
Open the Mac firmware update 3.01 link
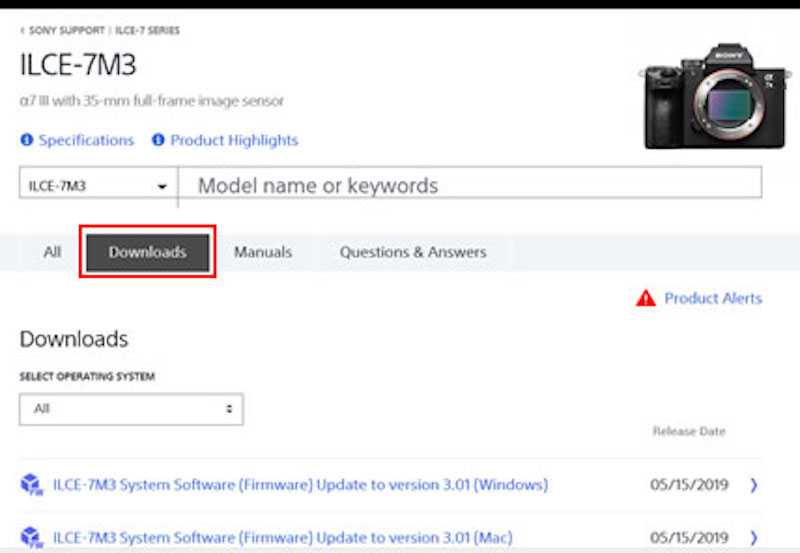[x=283, y=537]
